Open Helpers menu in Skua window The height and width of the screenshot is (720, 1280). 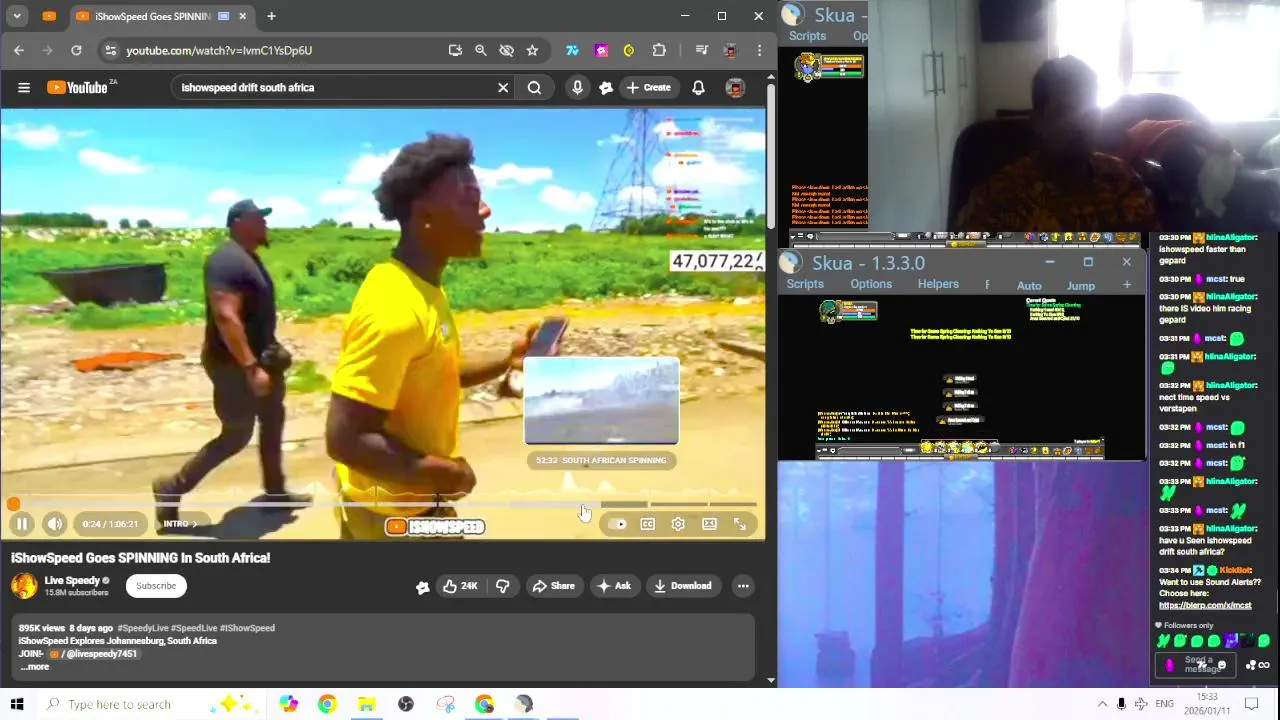click(x=938, y=284)
